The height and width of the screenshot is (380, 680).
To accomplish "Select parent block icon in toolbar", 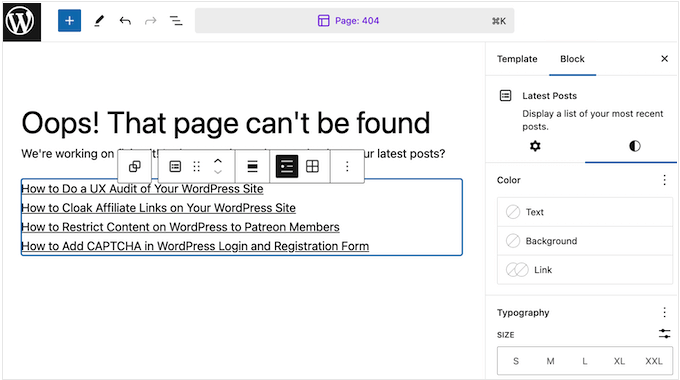I will click(135, 166).
